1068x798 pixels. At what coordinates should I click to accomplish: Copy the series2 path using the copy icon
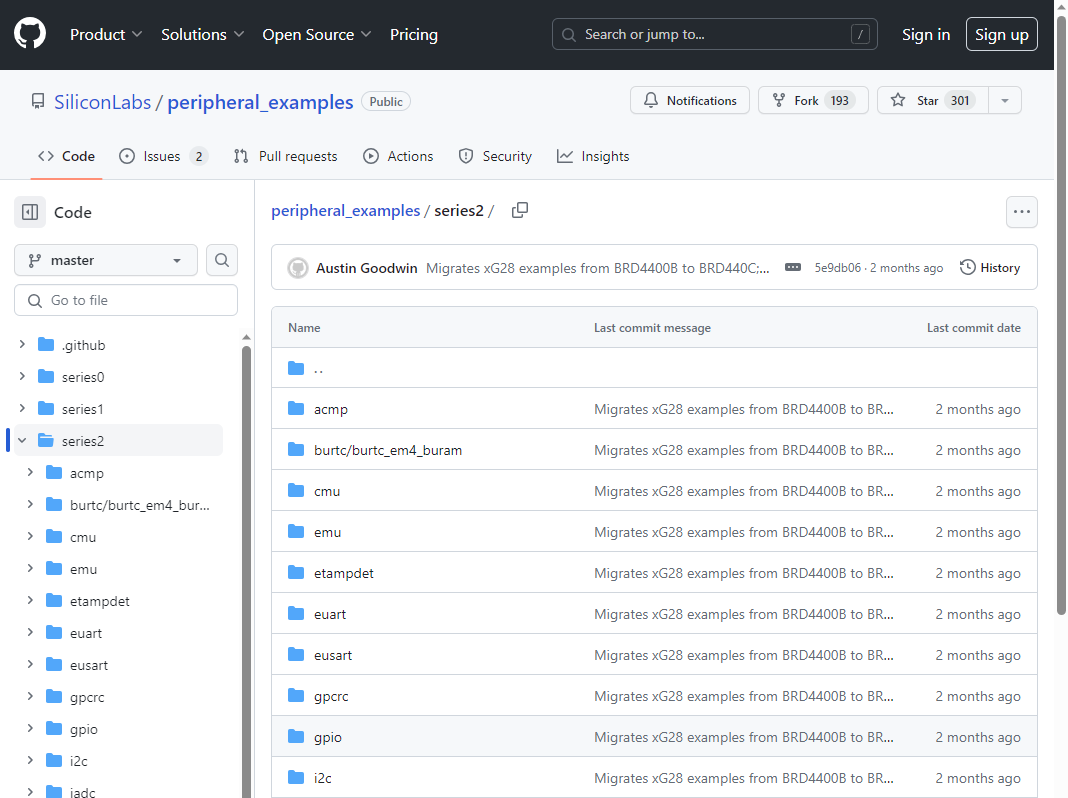[519, 210]
